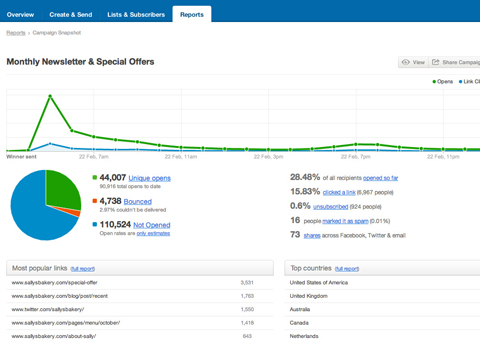
Task: Open the Bounced link
Action: (x=138, y=202)
